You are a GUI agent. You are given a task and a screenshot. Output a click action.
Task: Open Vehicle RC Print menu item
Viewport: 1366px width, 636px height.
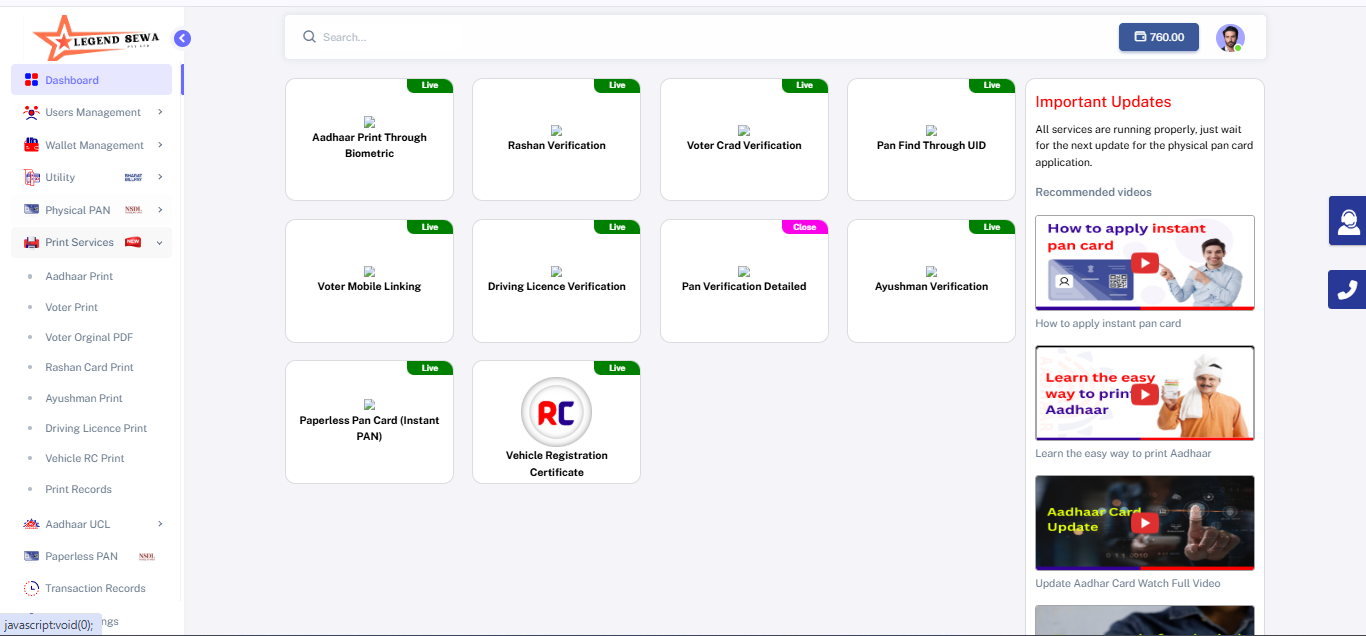point(85,458)
